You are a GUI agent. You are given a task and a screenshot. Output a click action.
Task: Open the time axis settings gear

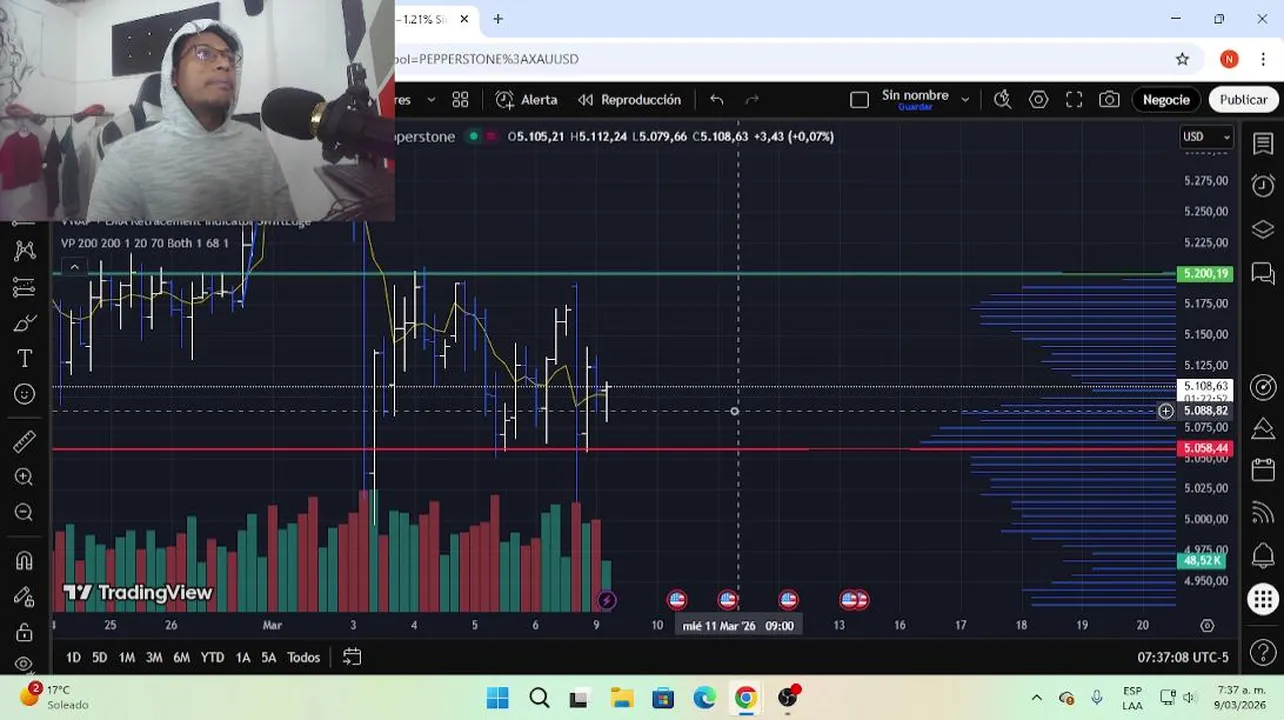pos(1207,625)
